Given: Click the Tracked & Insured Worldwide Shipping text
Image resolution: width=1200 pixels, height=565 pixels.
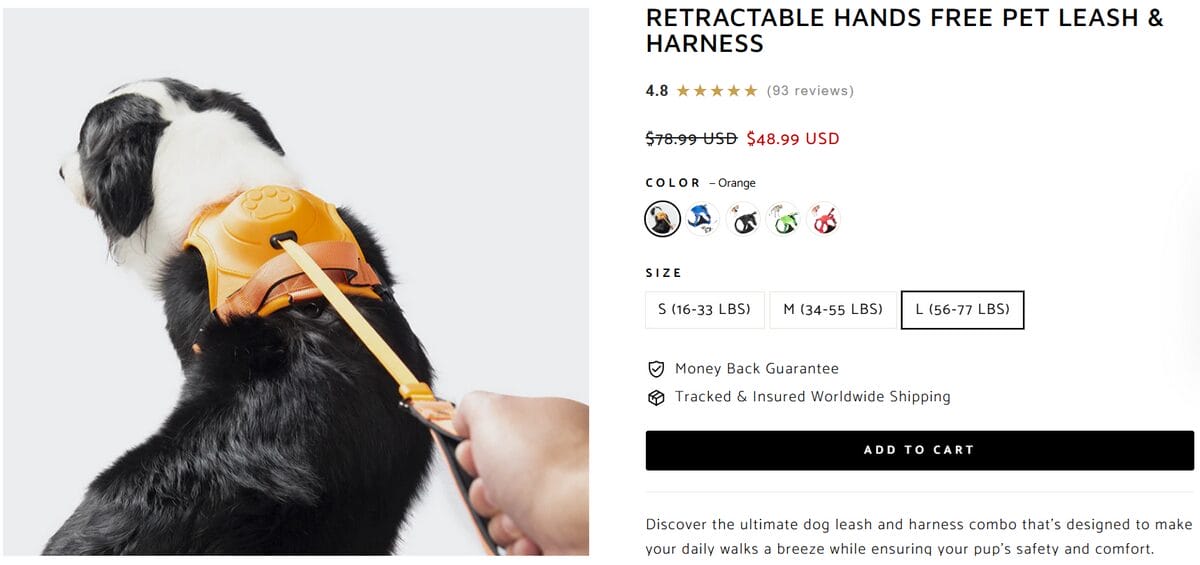Looking at the screenshot, I should [x=812, y=397].
